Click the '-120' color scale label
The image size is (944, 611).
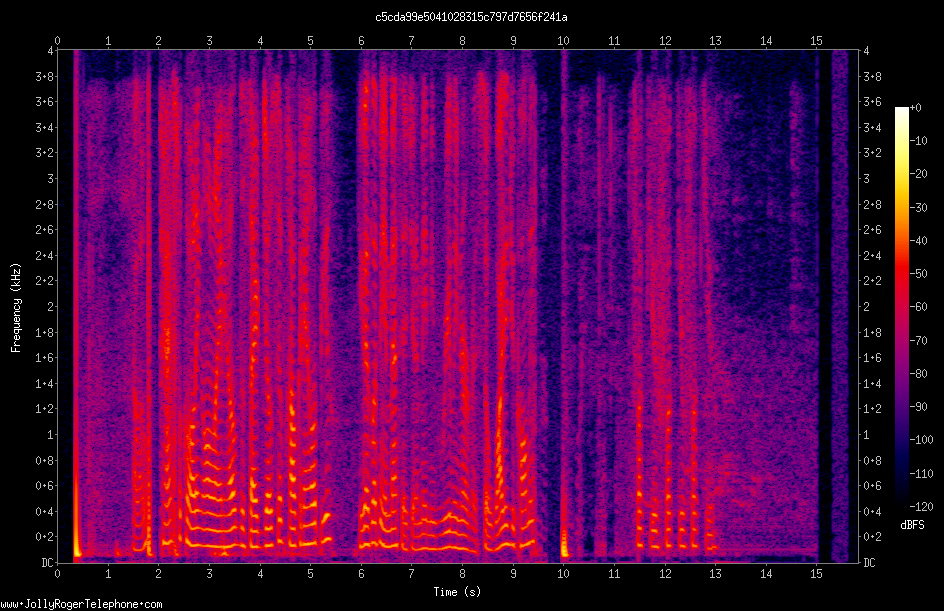tap(921, 507)
